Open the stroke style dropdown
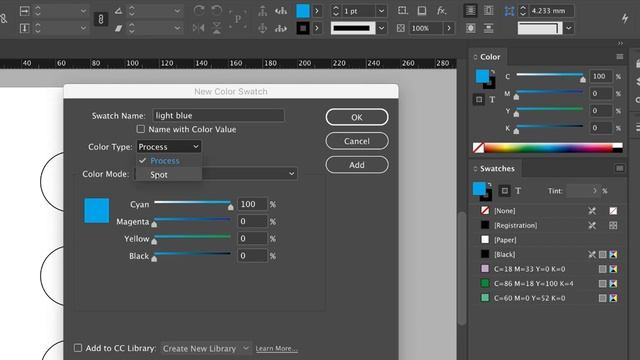The height and width of the screenshot is (360, 640). pyautogui.click(x=381, y=28)
